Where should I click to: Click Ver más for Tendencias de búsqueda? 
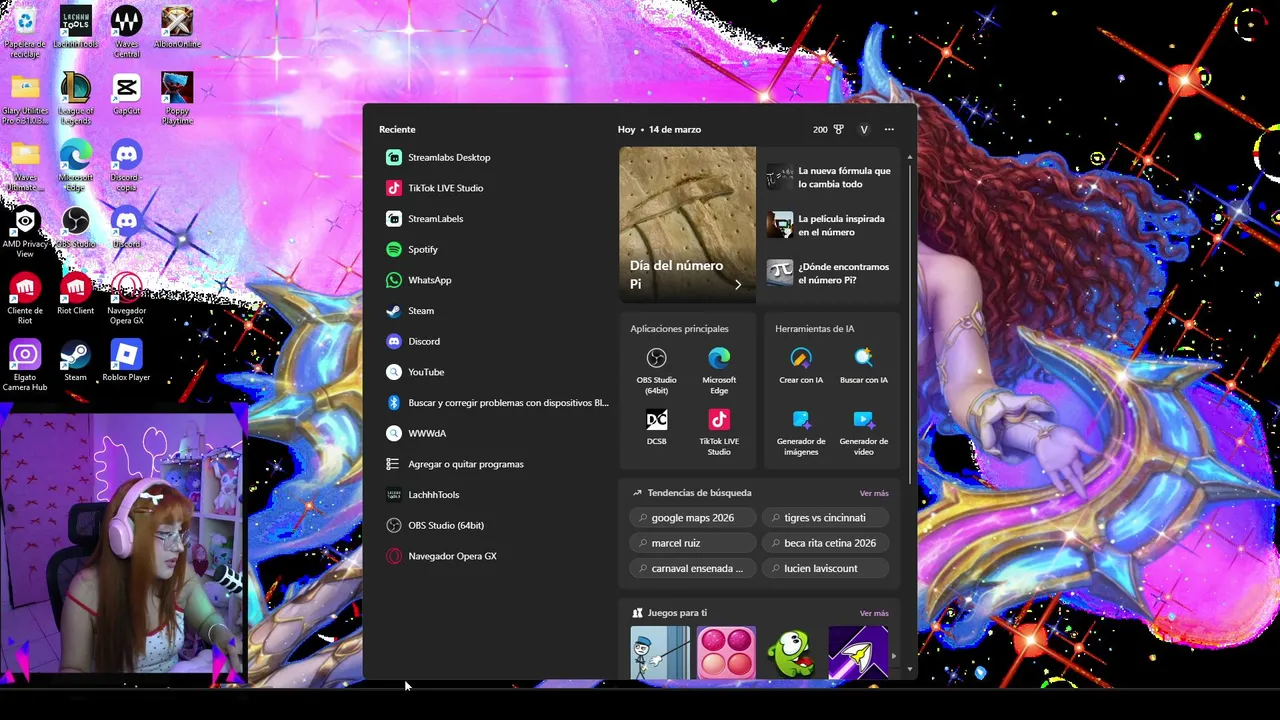click(874, 493)
